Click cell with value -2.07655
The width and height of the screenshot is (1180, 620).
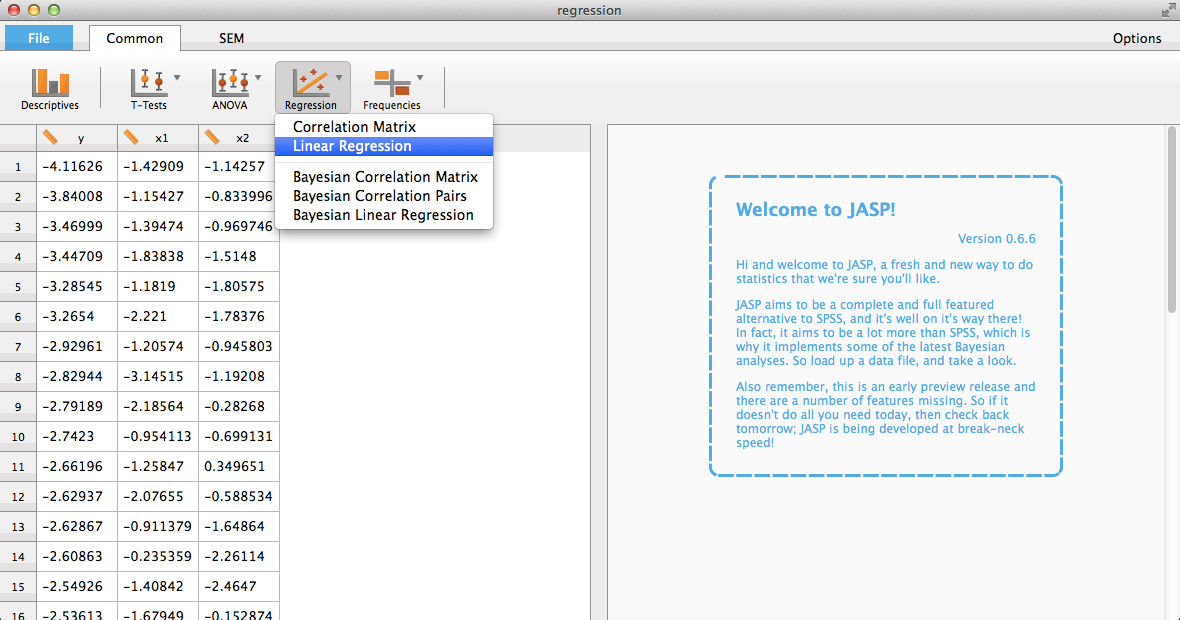[158, 497]
